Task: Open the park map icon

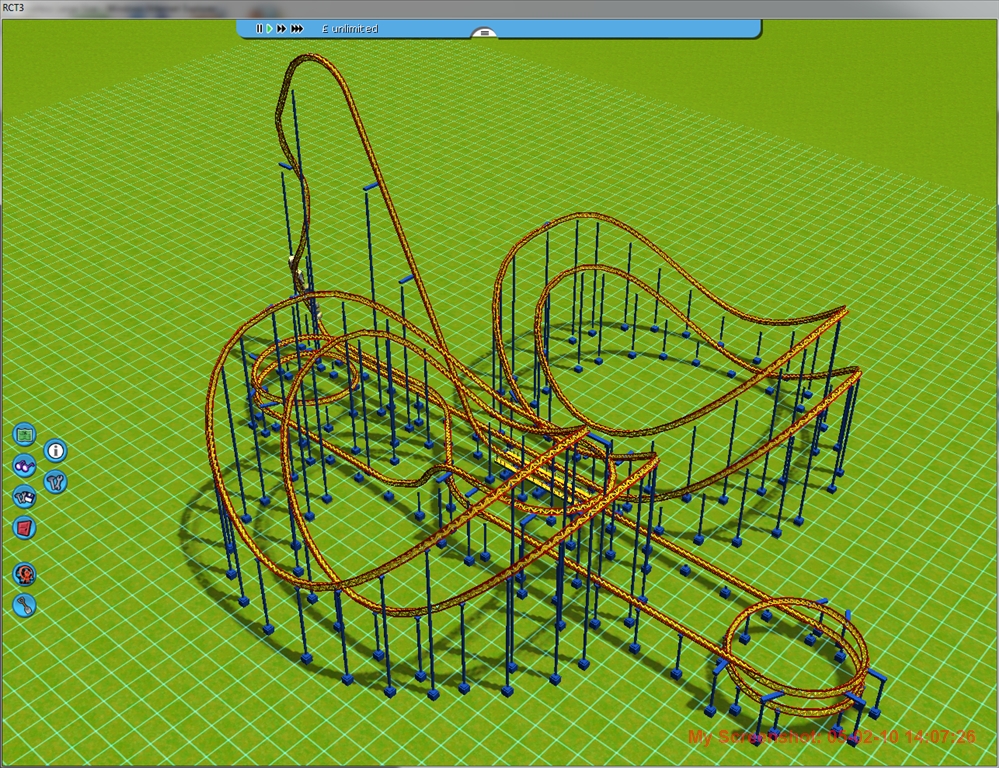Action: 25,435
